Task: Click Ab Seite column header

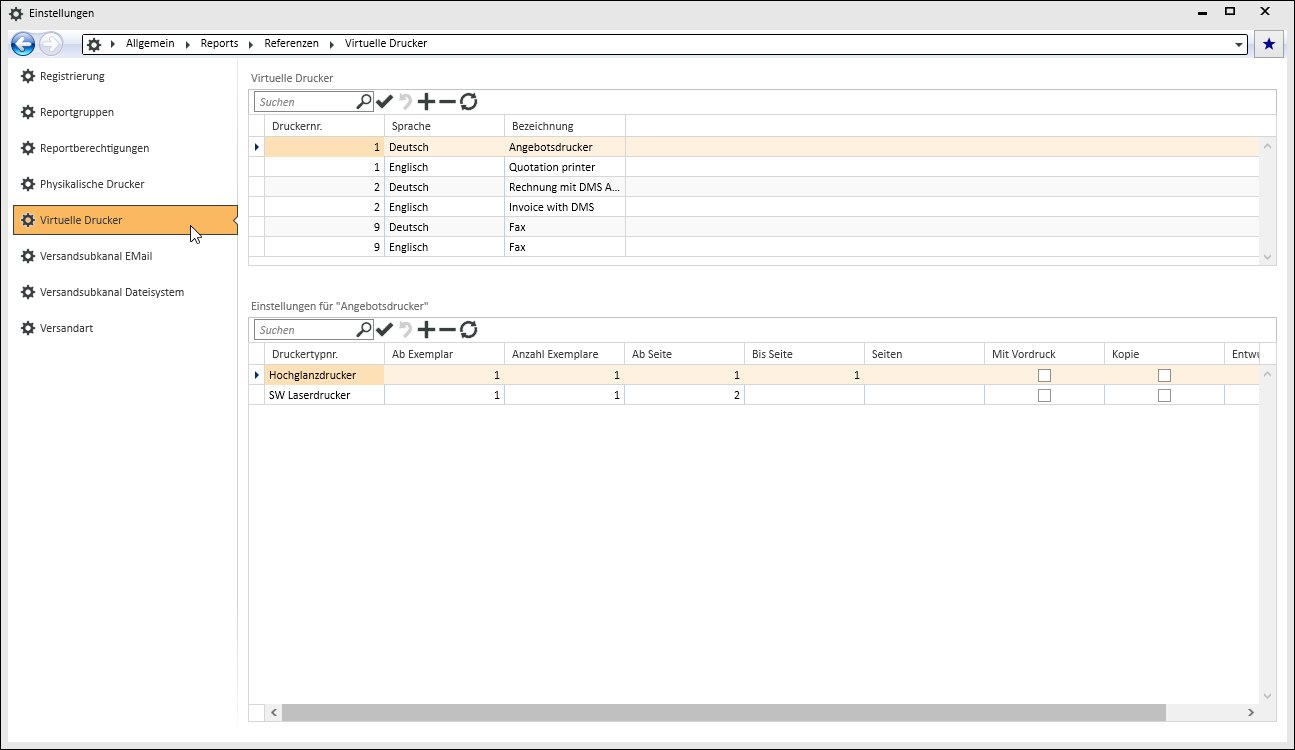Action: pos(685,354)
